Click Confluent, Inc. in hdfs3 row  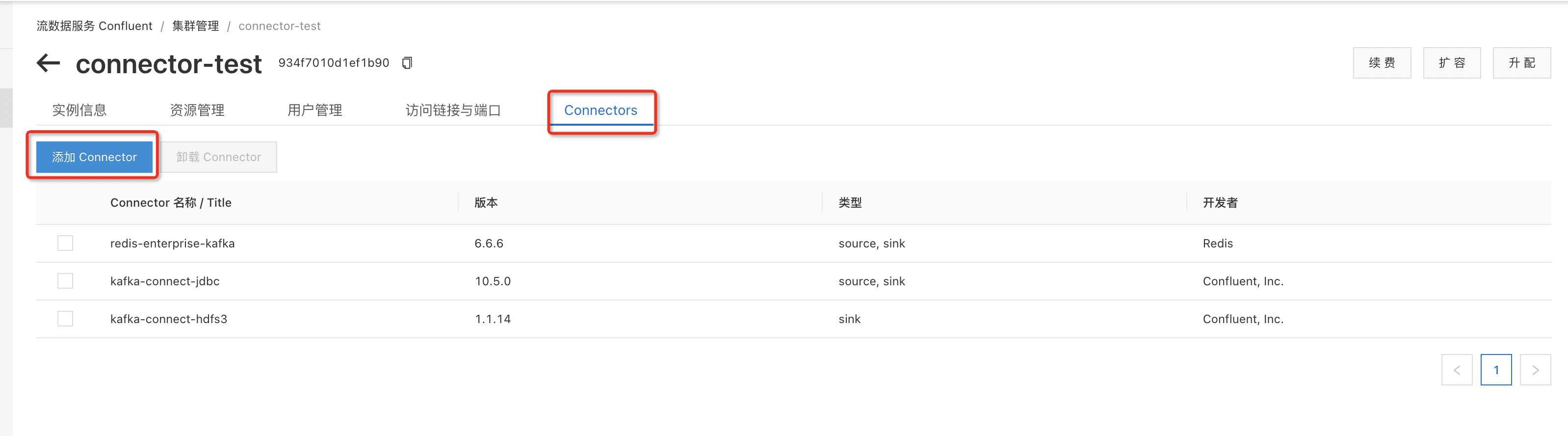1243,319
